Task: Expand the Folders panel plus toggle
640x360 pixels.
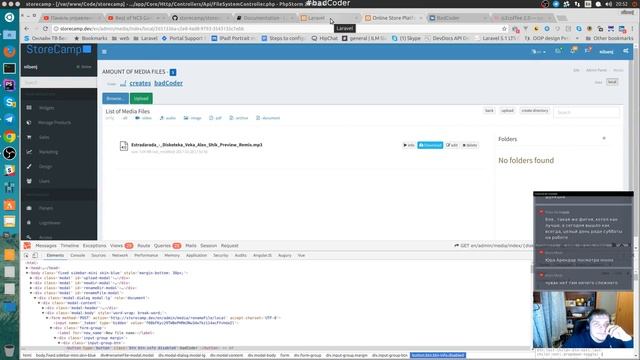Action: click(604, 139)
